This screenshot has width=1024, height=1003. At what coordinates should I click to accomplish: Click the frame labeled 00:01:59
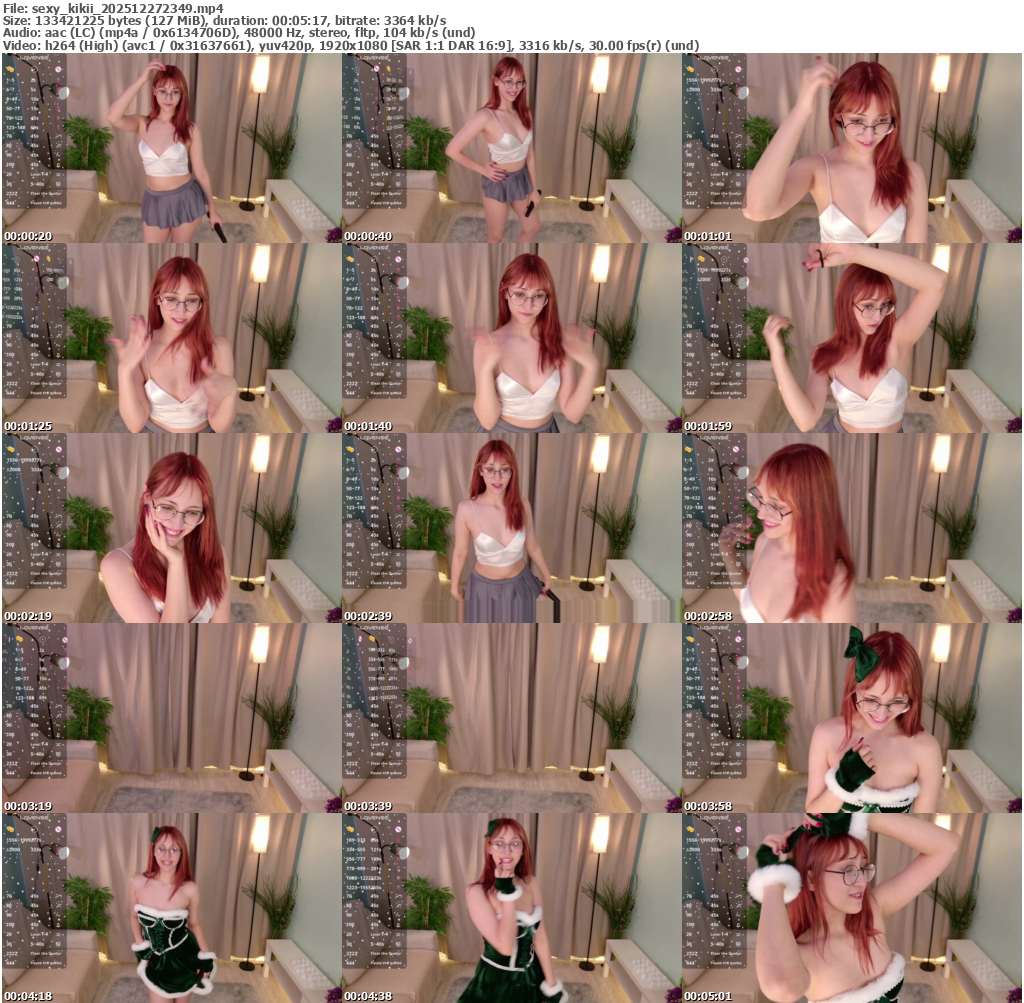[851, 339]
